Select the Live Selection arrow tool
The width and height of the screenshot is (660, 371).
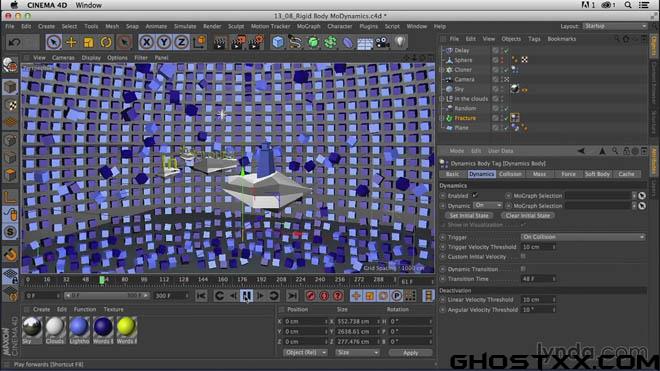click(53, 42)
